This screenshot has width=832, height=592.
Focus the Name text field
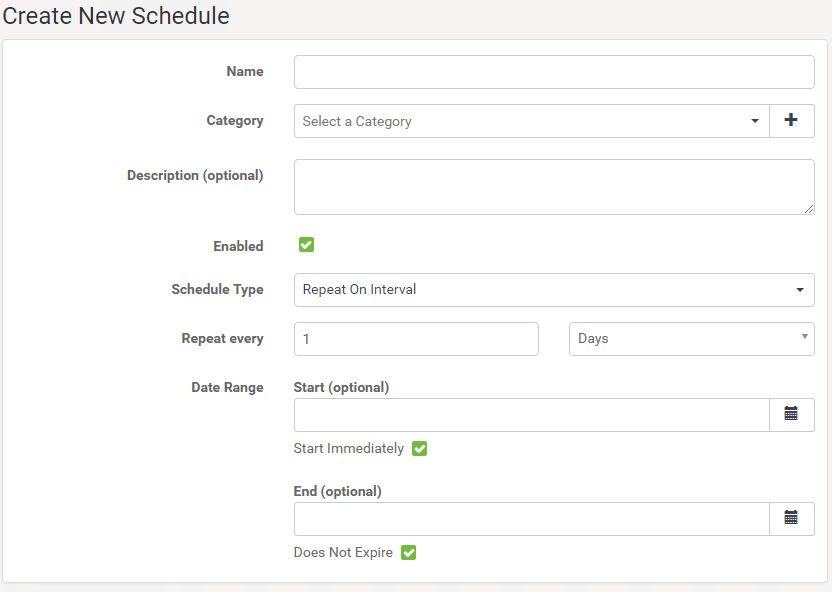[554, 72]
